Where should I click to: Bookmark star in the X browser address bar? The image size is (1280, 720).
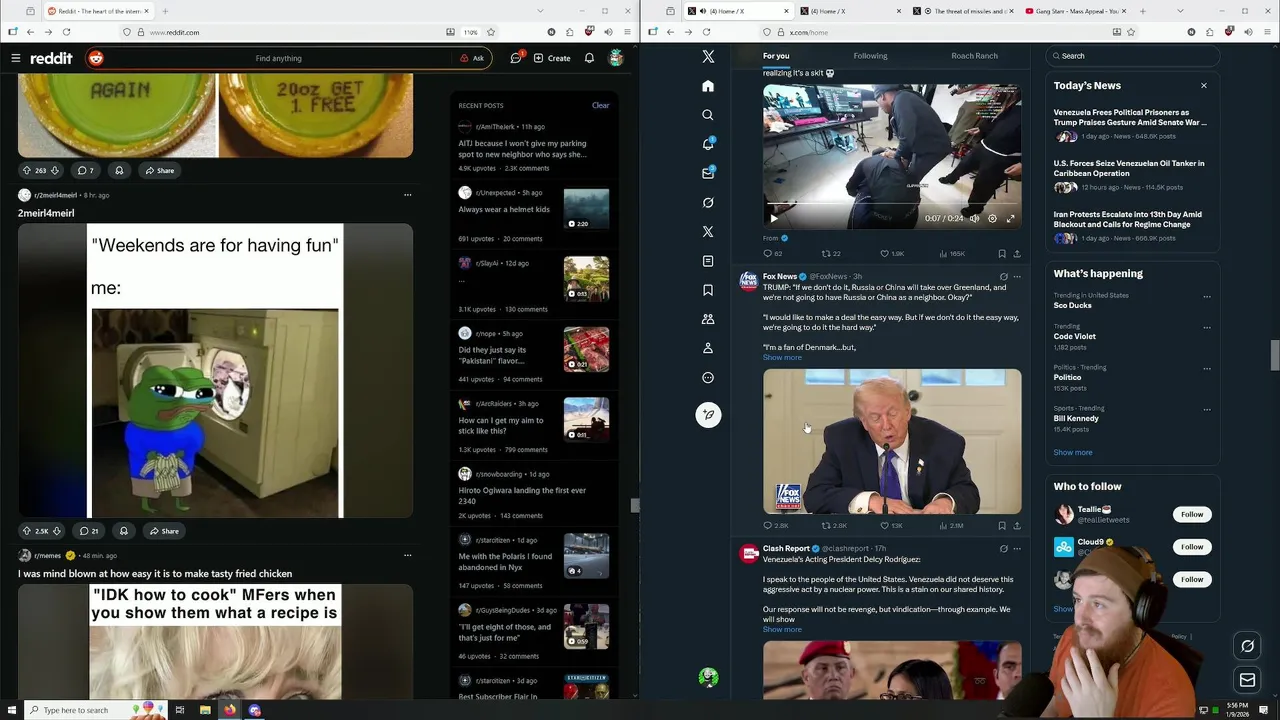[x=1133, y=32]
